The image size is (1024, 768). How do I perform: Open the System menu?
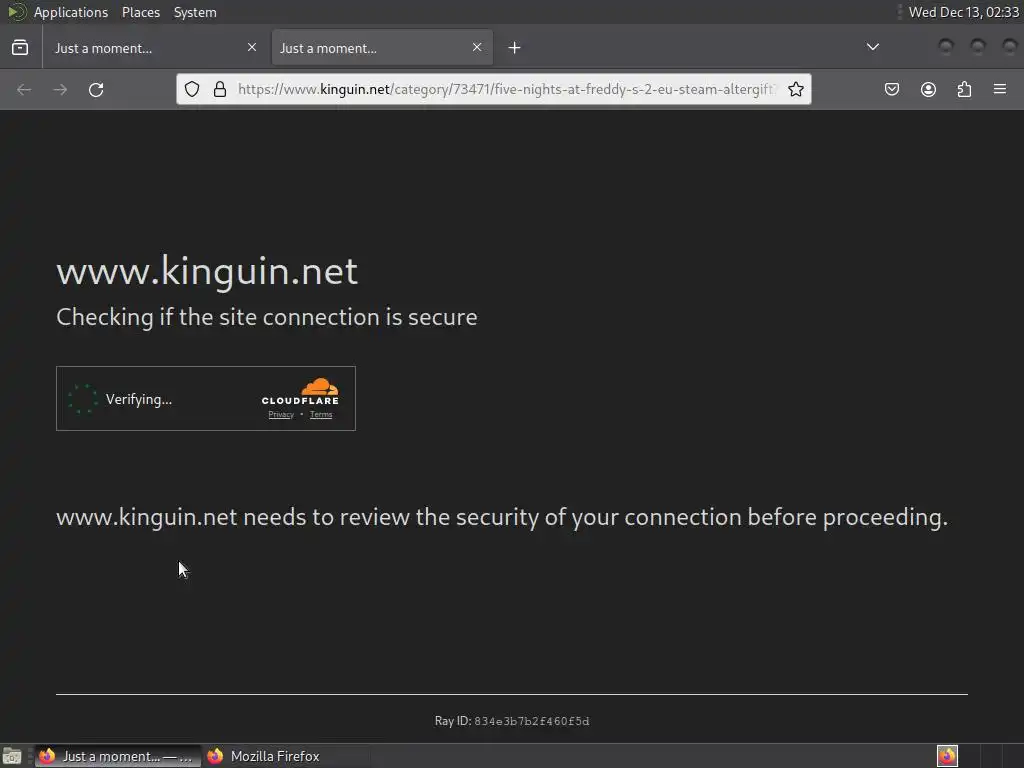click(195, 12)
